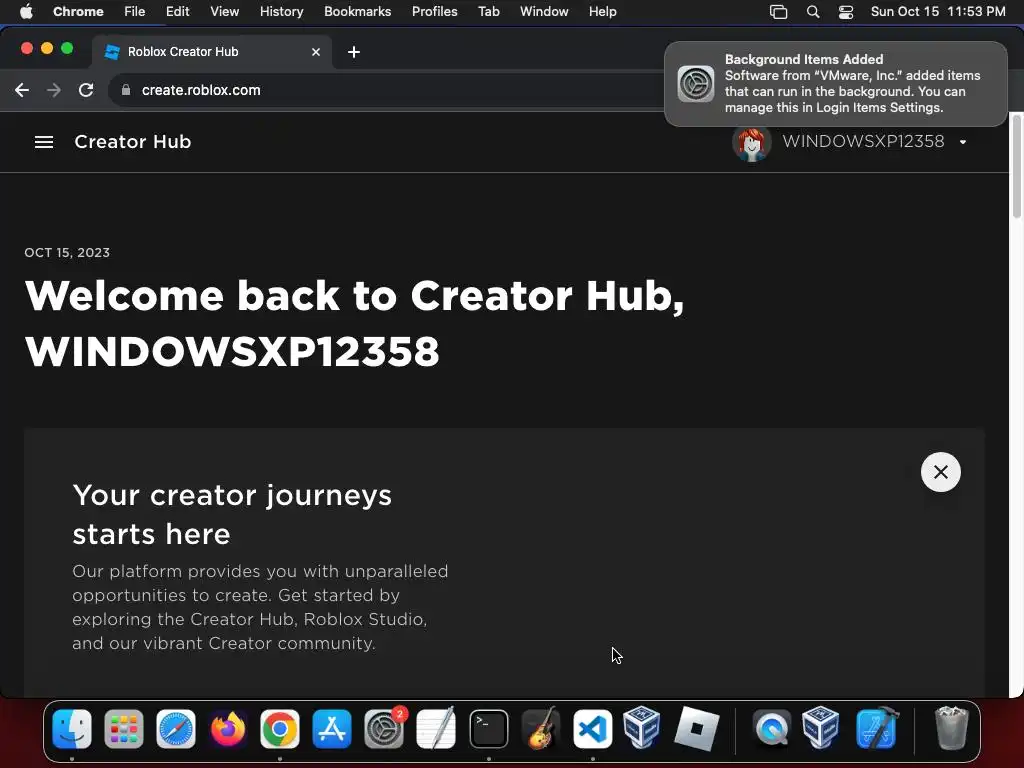
Task: Click the Your creator journeys starts here heading
Action: tap(232, 515)
